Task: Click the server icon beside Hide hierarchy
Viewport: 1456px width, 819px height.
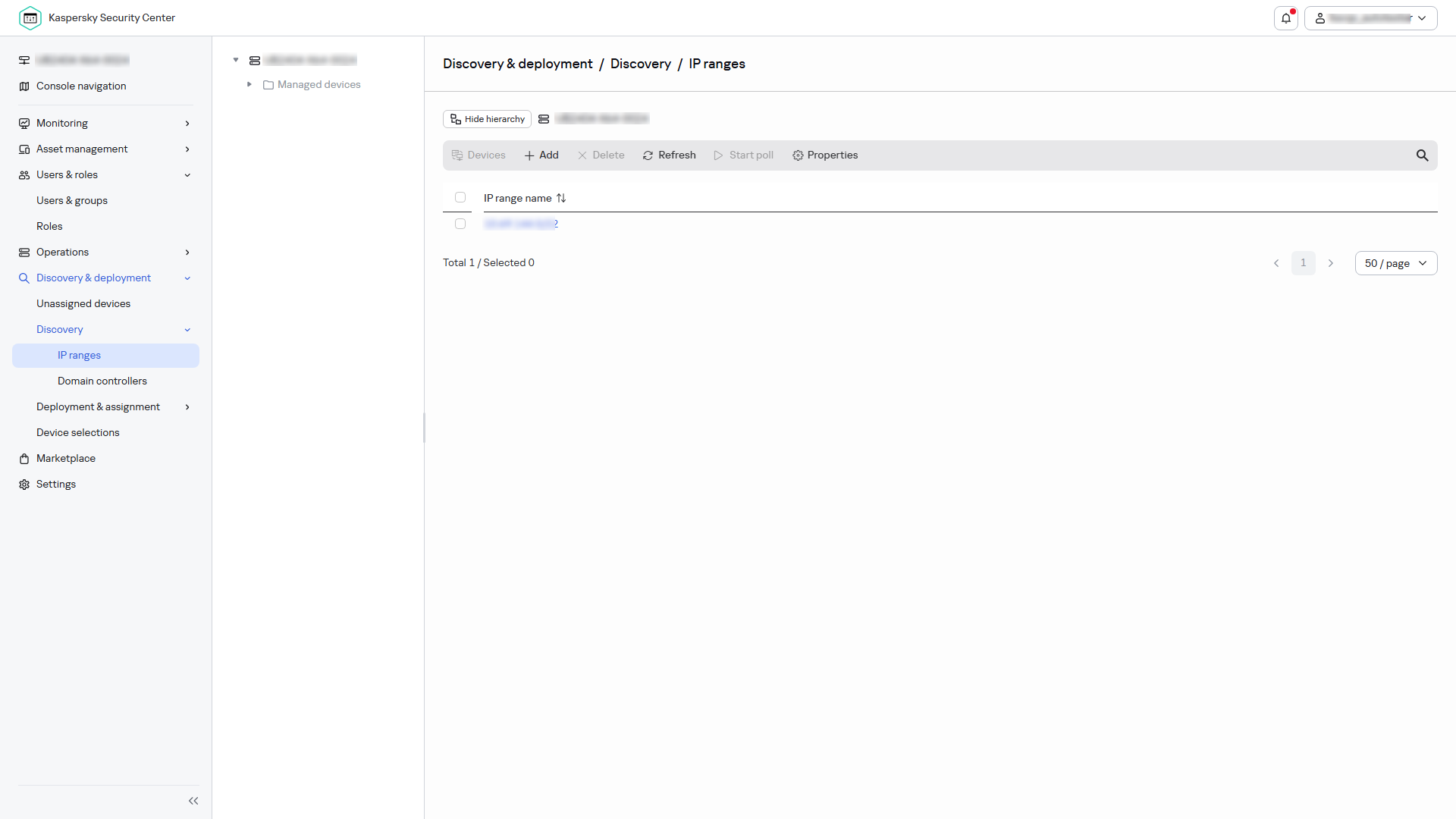Action: (x=544, y=119)
